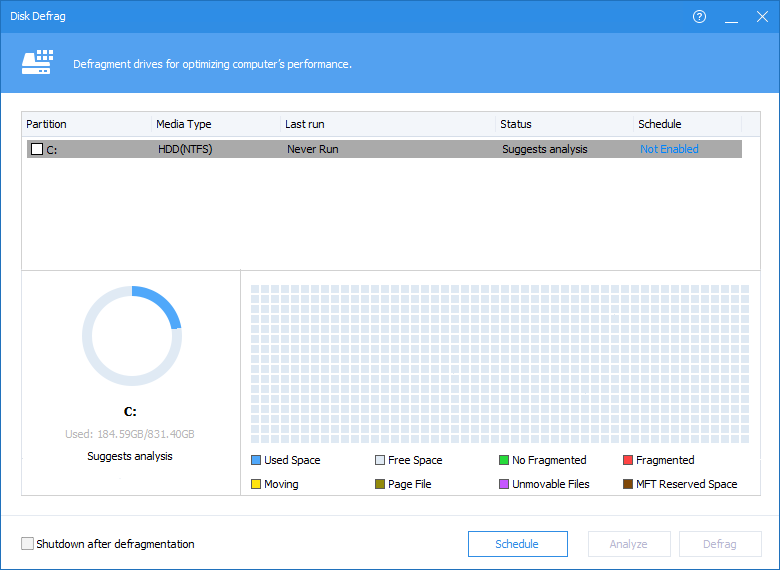Click the blue Used Space legend swatch

(x=256, y=460)
